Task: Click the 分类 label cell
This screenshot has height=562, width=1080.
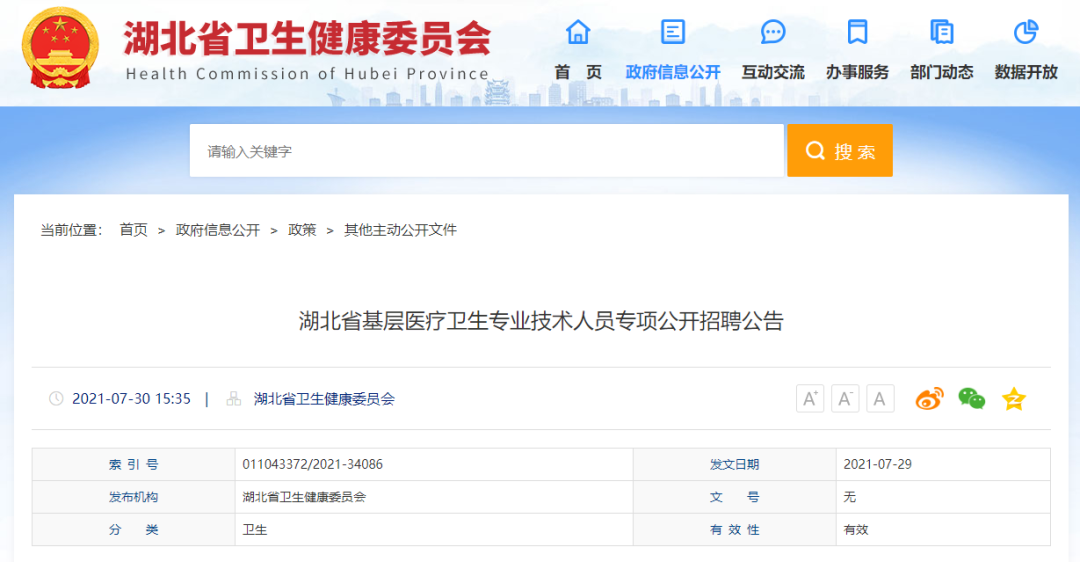Action: pyautogui.click(x=134, y=530)
